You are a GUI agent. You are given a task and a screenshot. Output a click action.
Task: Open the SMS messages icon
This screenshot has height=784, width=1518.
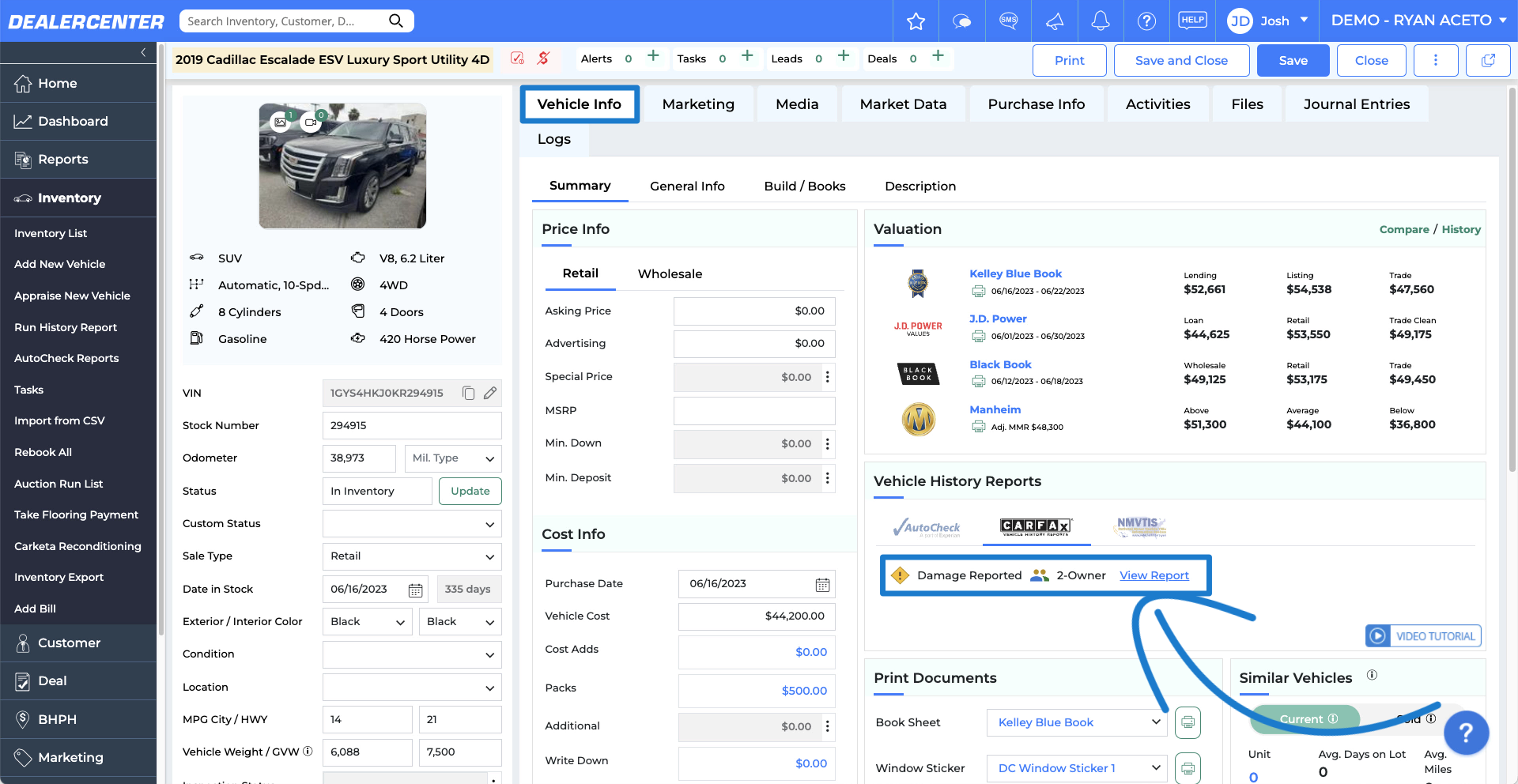tap(1009, 21)
